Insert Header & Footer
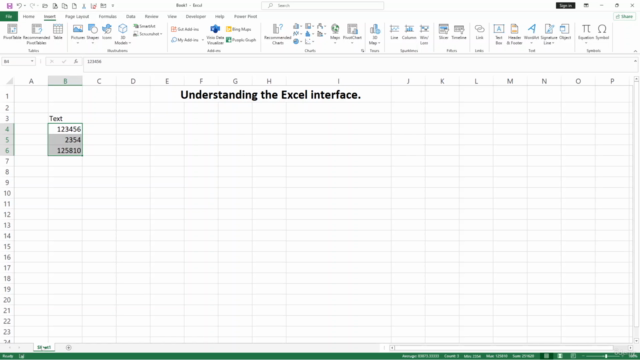 tap(514, 34)
